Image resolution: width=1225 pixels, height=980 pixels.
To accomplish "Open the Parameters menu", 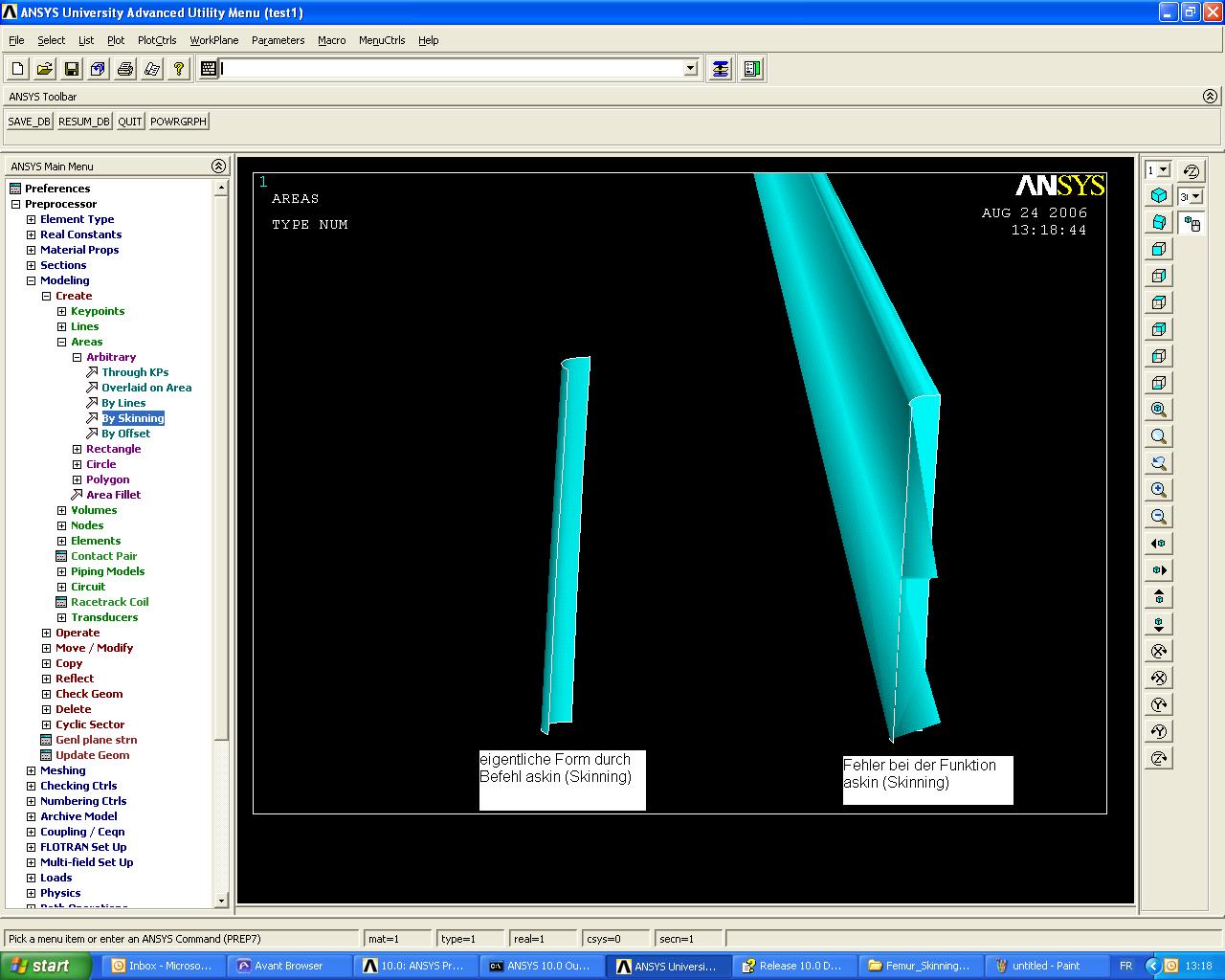I will pos(278,40).
